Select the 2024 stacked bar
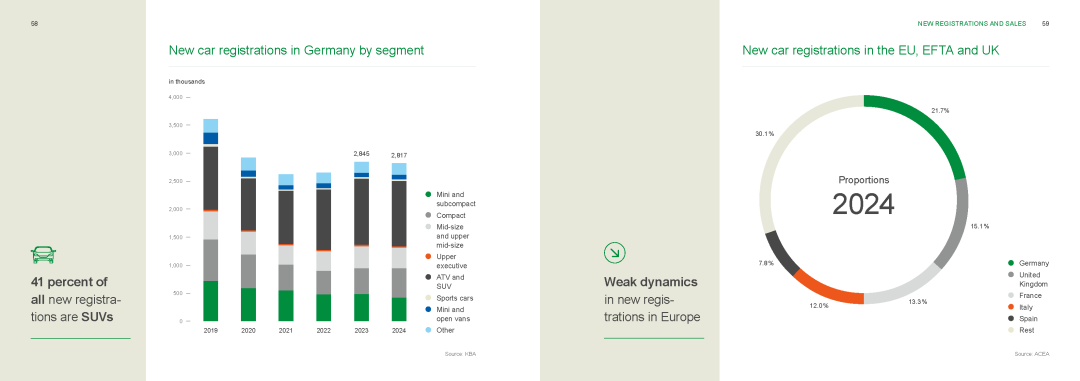This screenshot has width=1080, height=381. (x=399, y=242)
